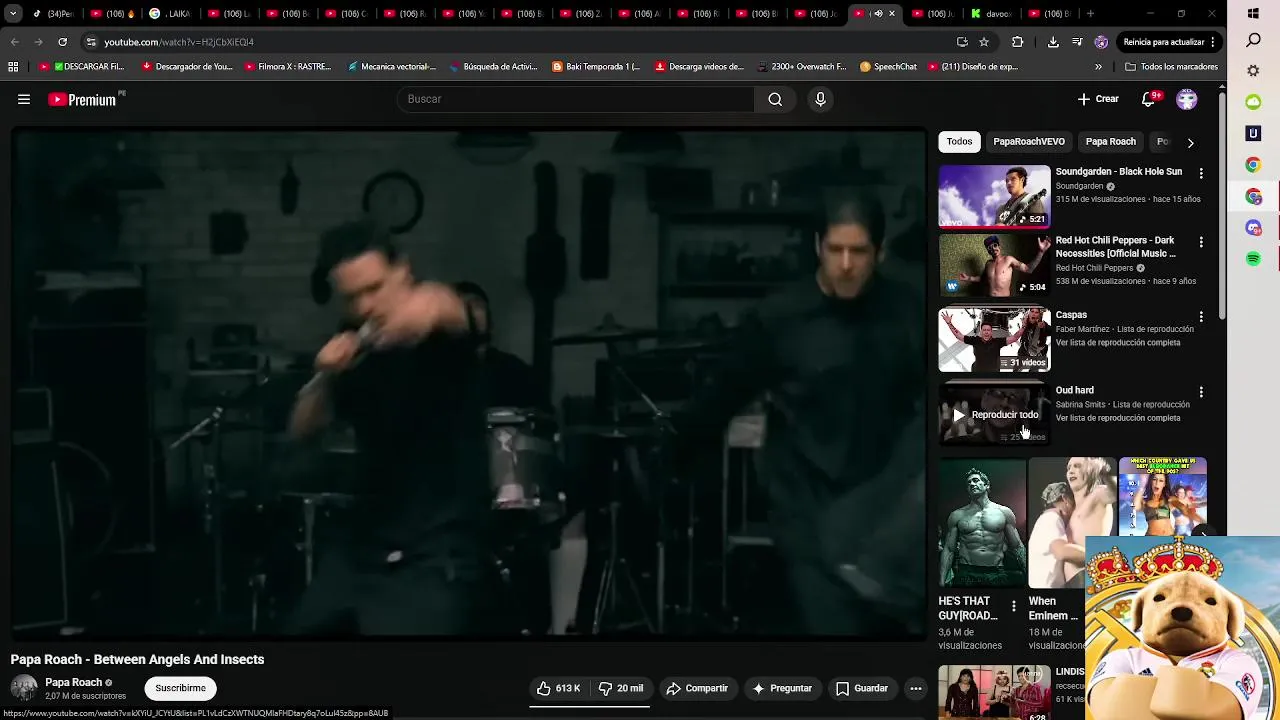
Task: Select the PapaRoachVEVO filter chip
Action: click(1028, 142)
